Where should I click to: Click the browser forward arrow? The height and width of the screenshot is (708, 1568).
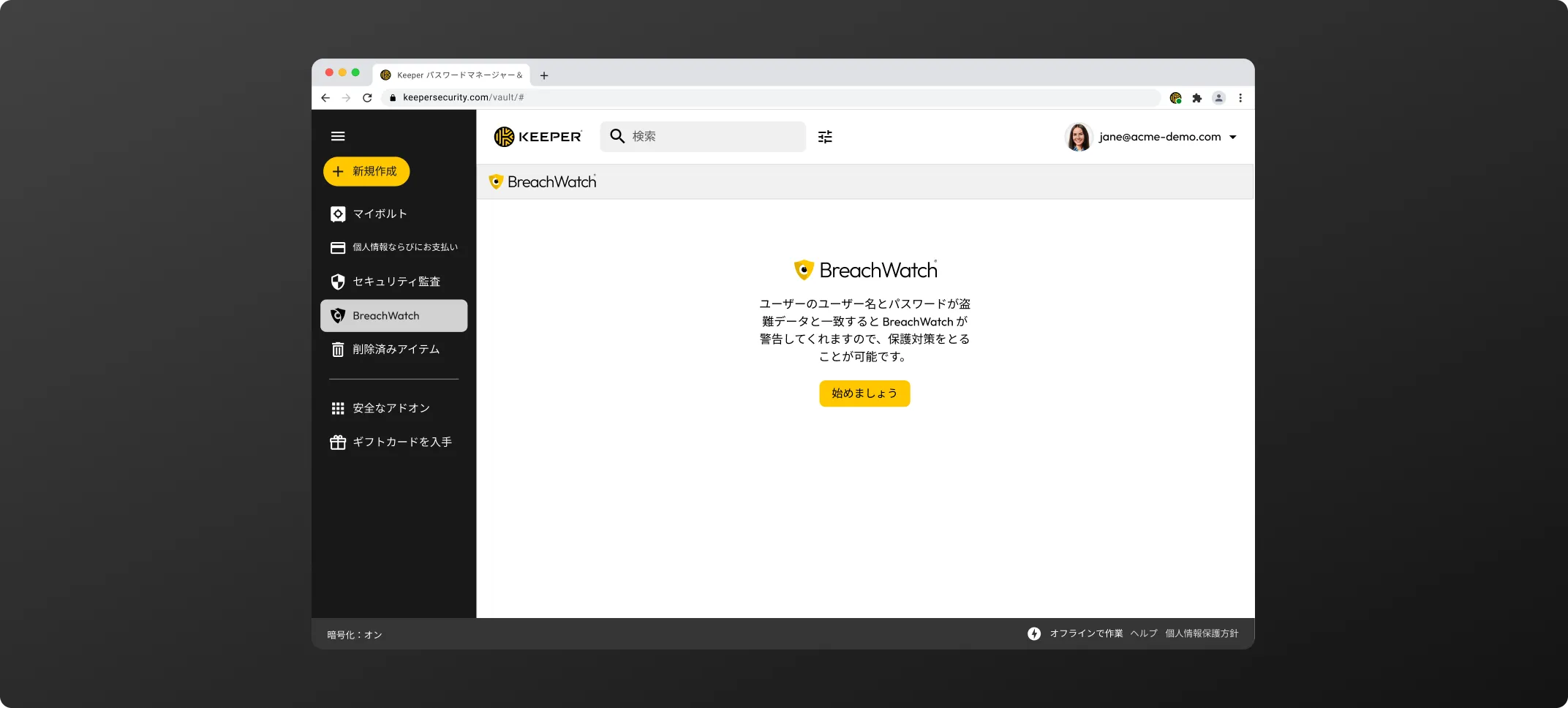tap(346, 97)
